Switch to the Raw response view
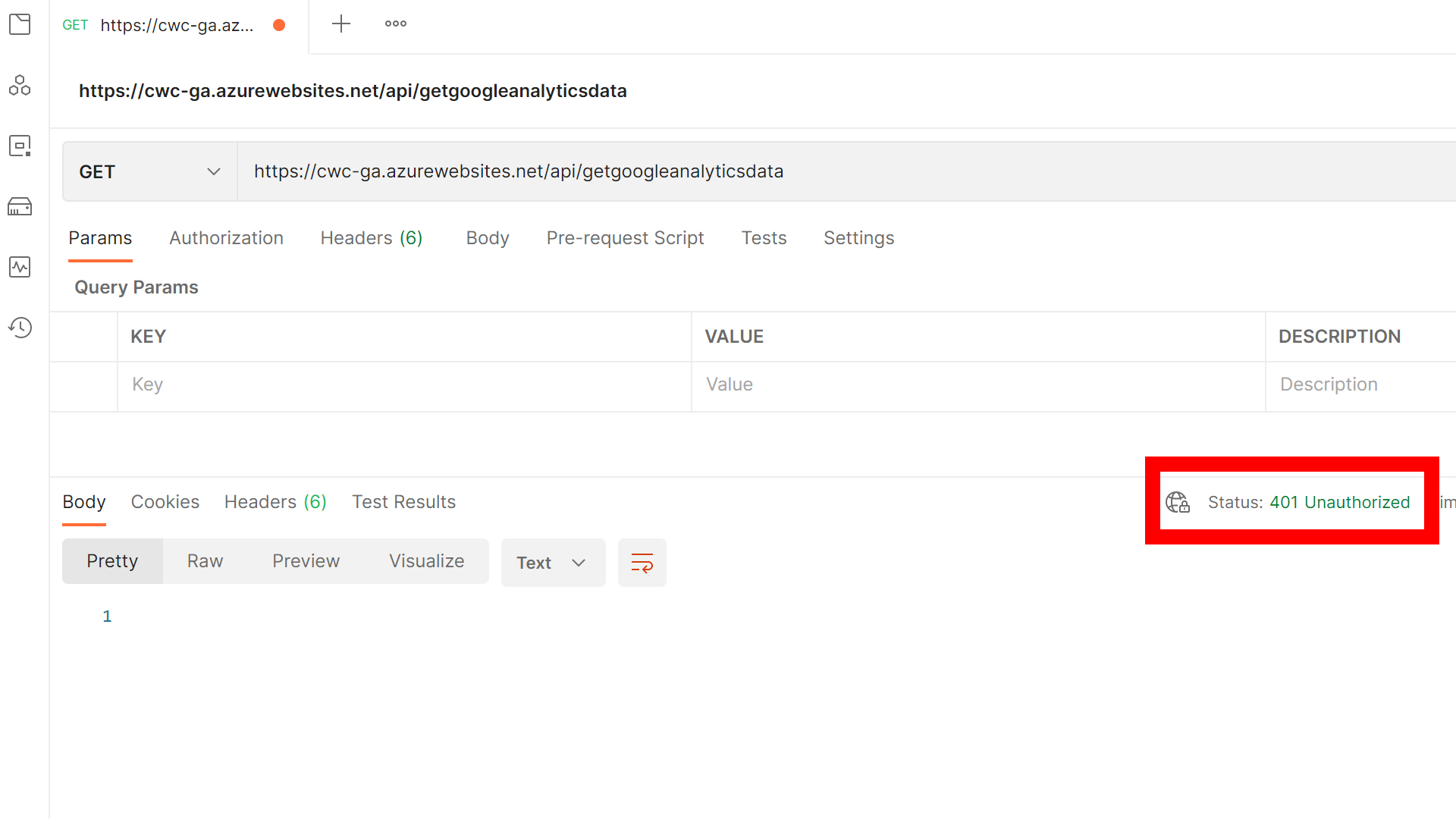Viewport: 1456px width, 819px height. [205, 560]
